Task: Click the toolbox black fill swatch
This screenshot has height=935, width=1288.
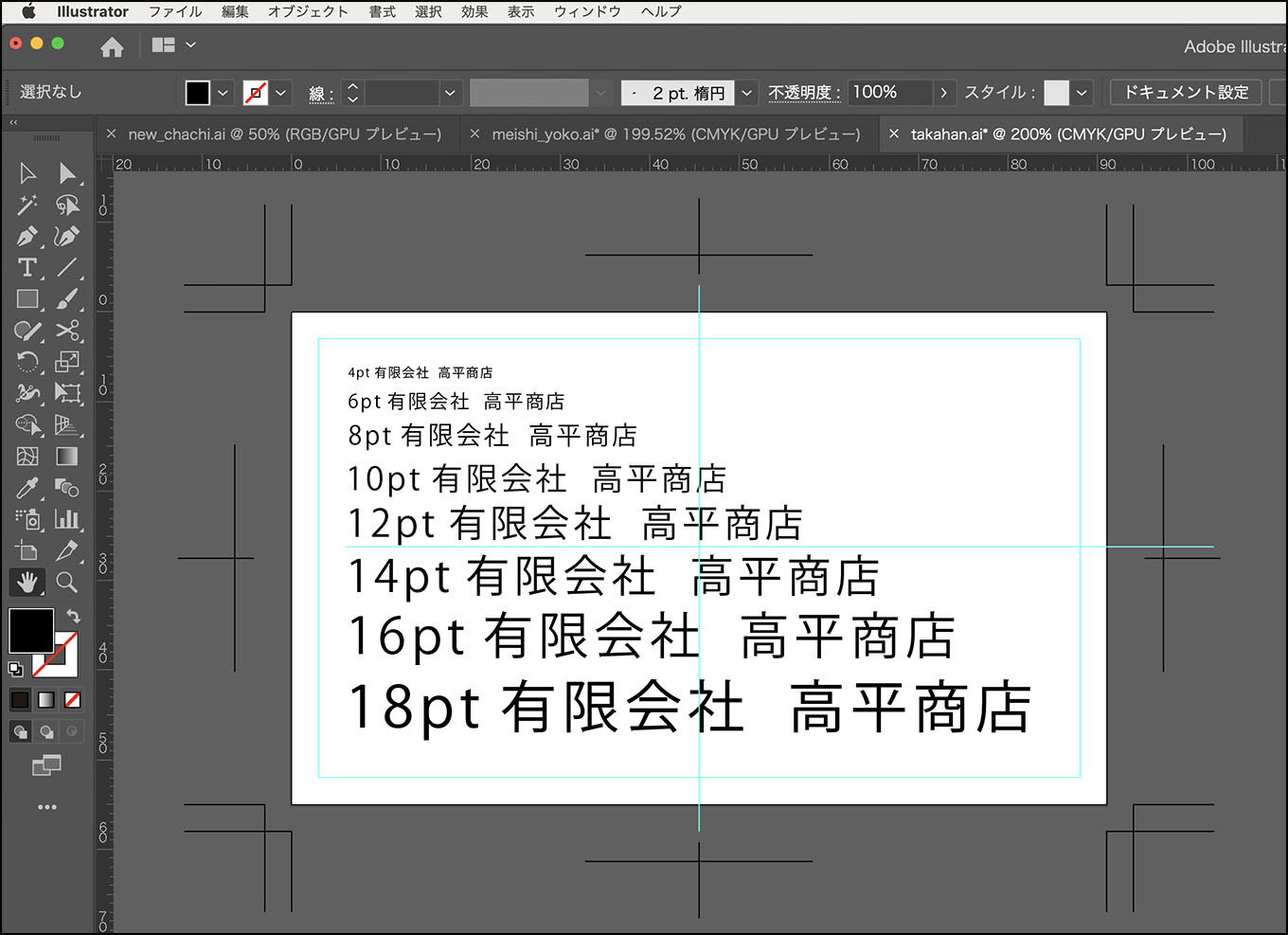Action: tap(30, 630)
